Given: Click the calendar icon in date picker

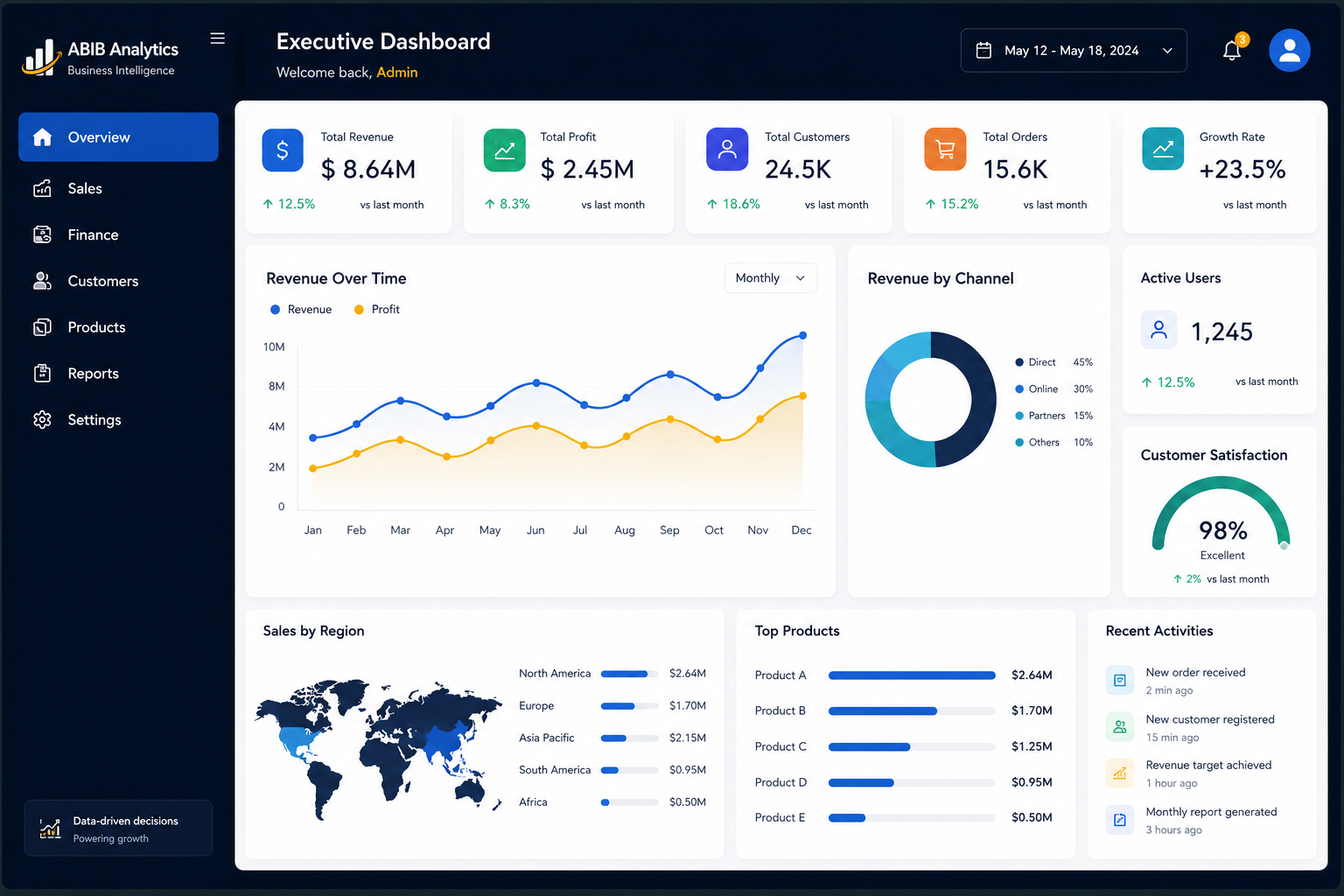Looking at the screenshot, I should pyautogui.click(x=983, y=50).
